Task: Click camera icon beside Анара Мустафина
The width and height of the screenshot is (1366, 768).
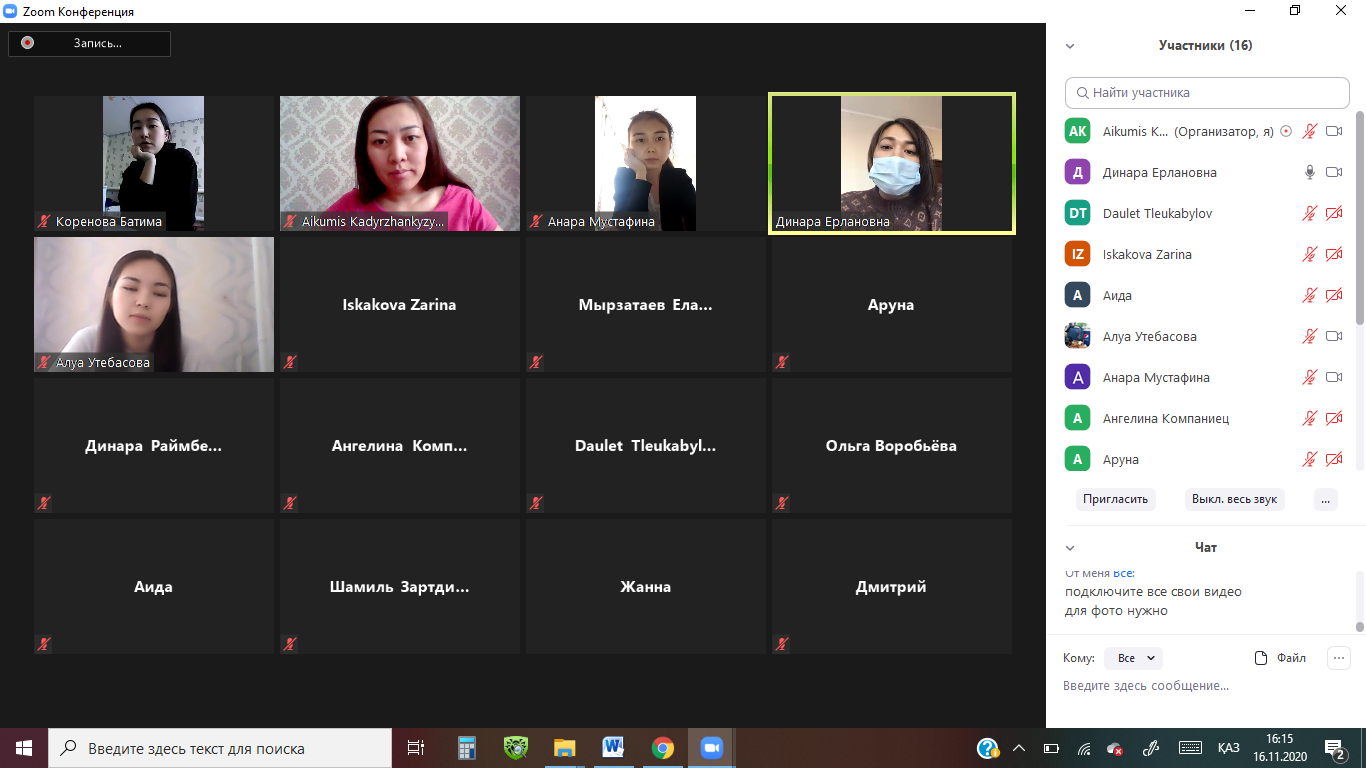Action: pos(1333,377)
